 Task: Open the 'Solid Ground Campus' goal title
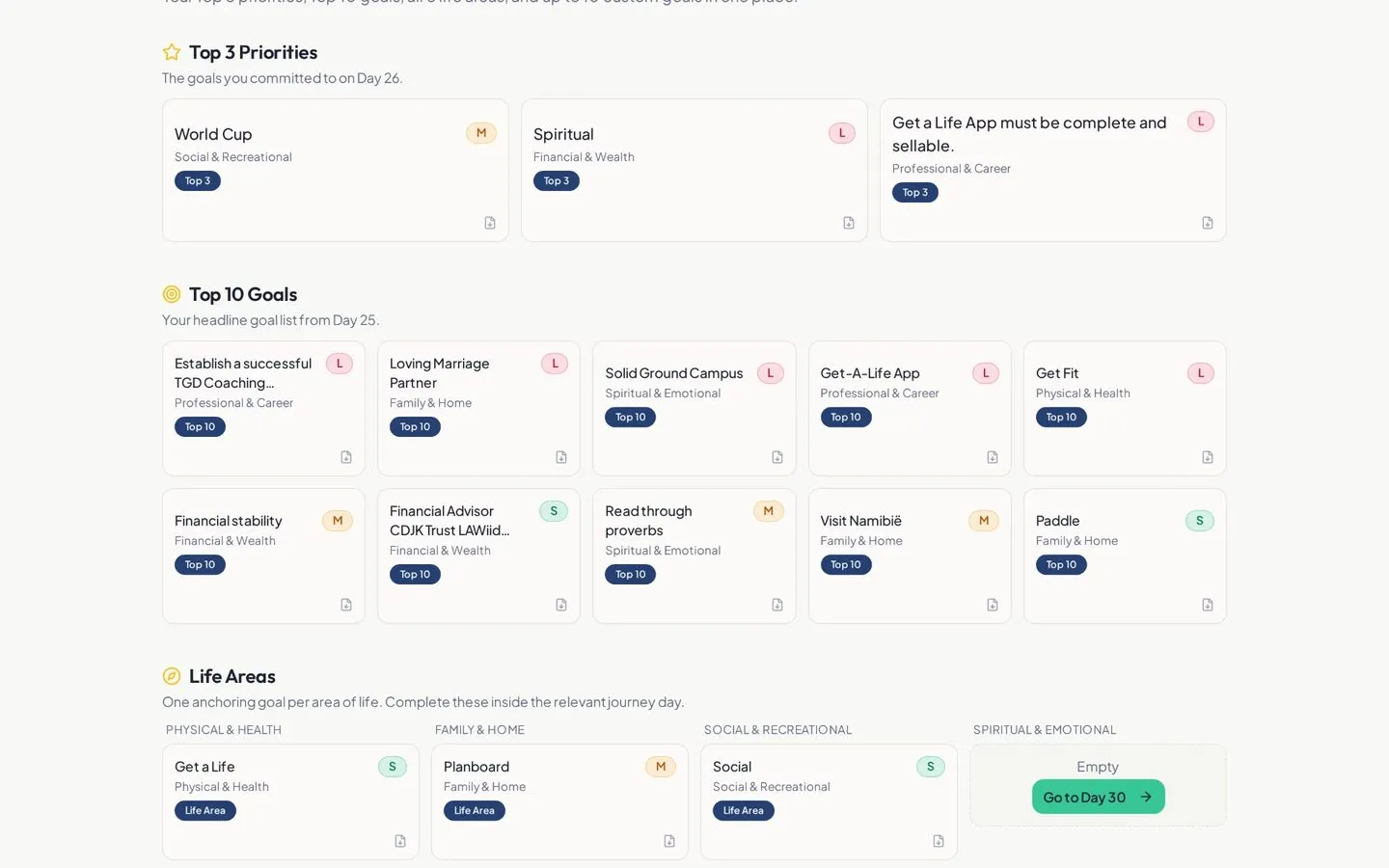point(674,373)
